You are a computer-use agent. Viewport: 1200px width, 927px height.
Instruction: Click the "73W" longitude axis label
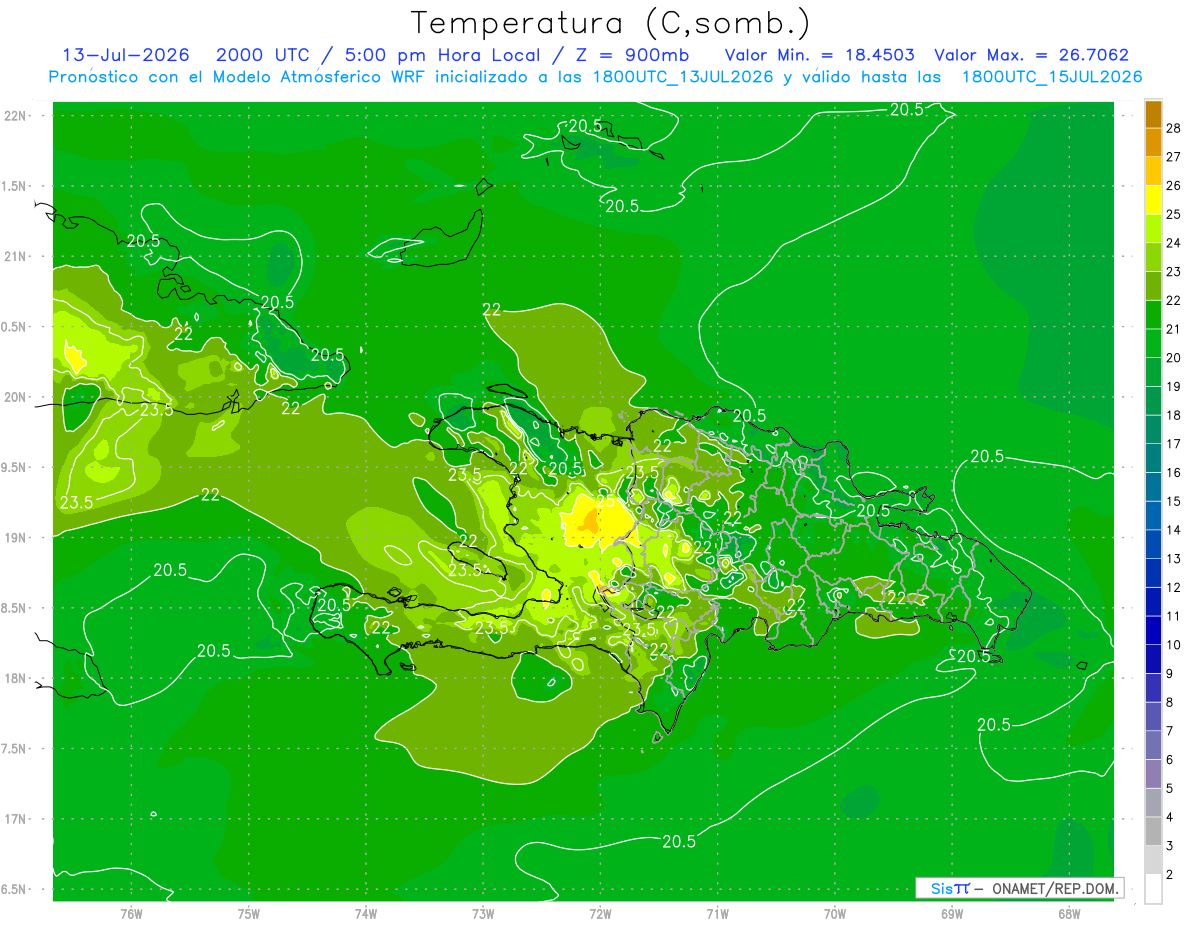click(483, 914)
